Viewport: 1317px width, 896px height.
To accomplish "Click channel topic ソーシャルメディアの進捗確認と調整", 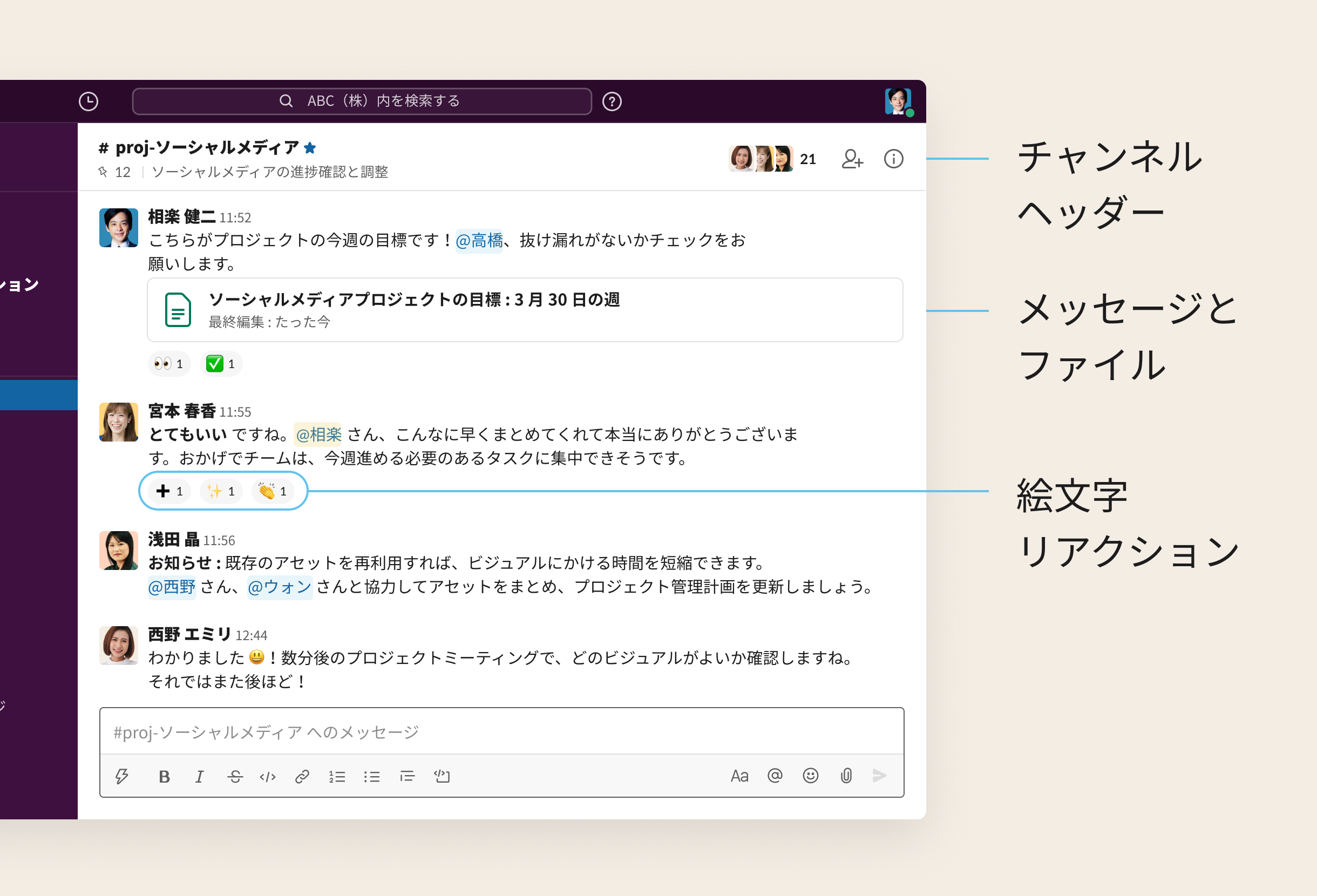I will [270, 172].
